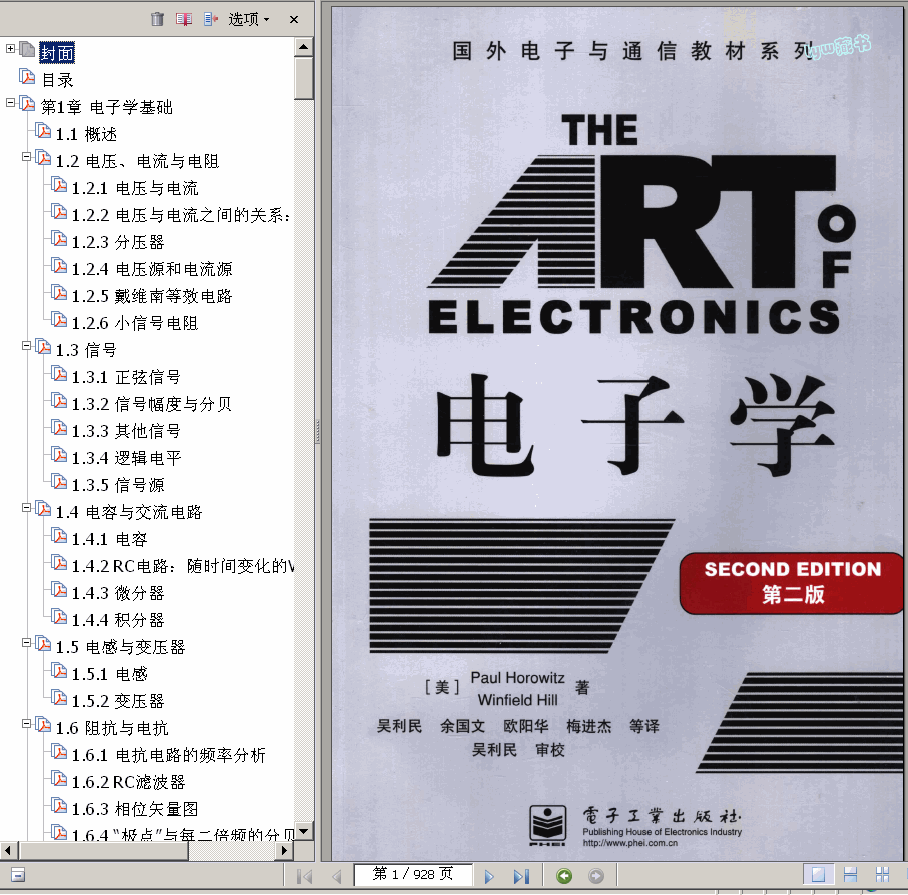Viewport: 908px width, 895px height.
Task: Click the page number field 第 1 / 928 页
Action: 413,874
